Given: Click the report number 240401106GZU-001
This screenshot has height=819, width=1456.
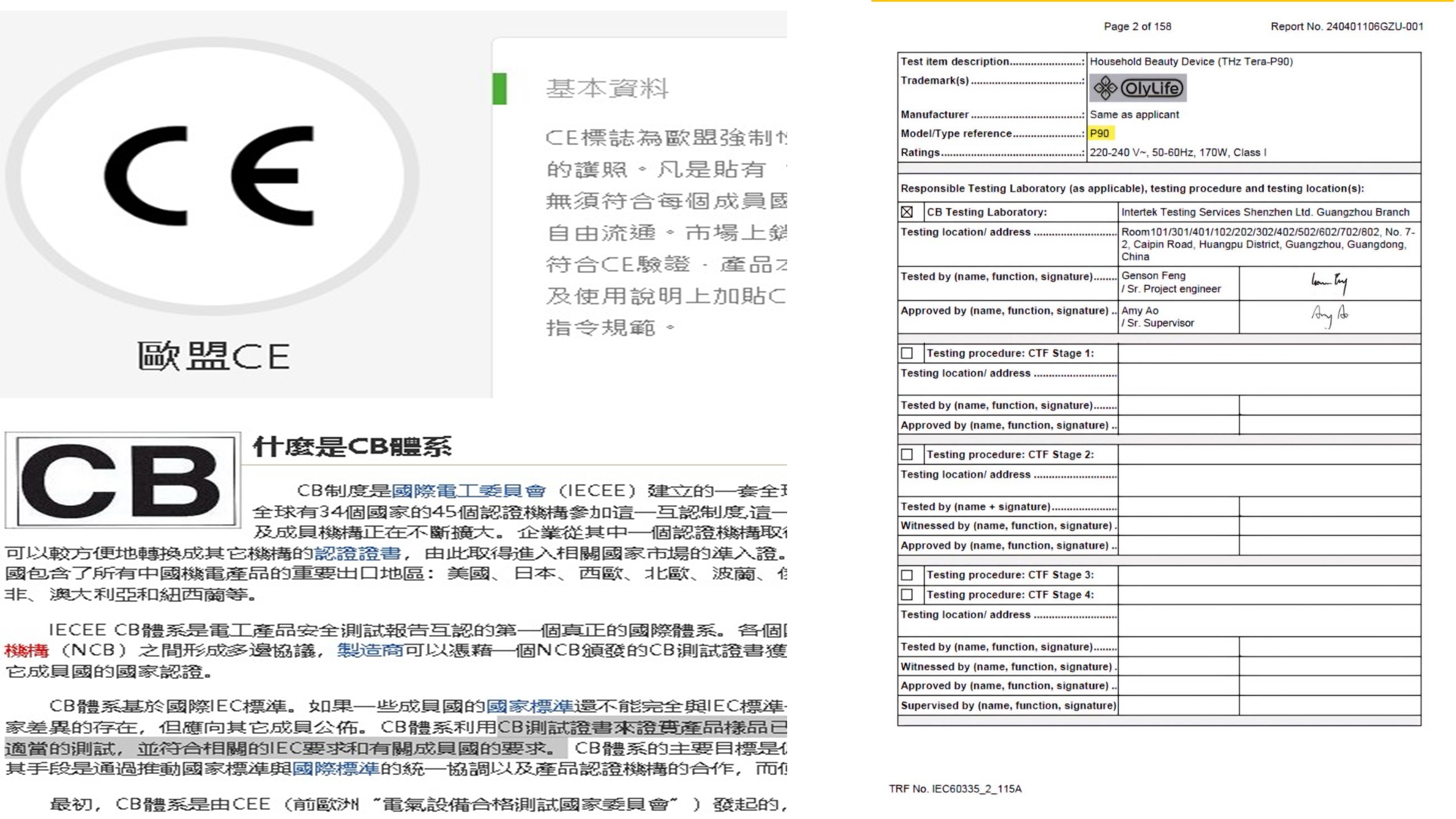Looking at the screenshot, I should point(1375,27).
